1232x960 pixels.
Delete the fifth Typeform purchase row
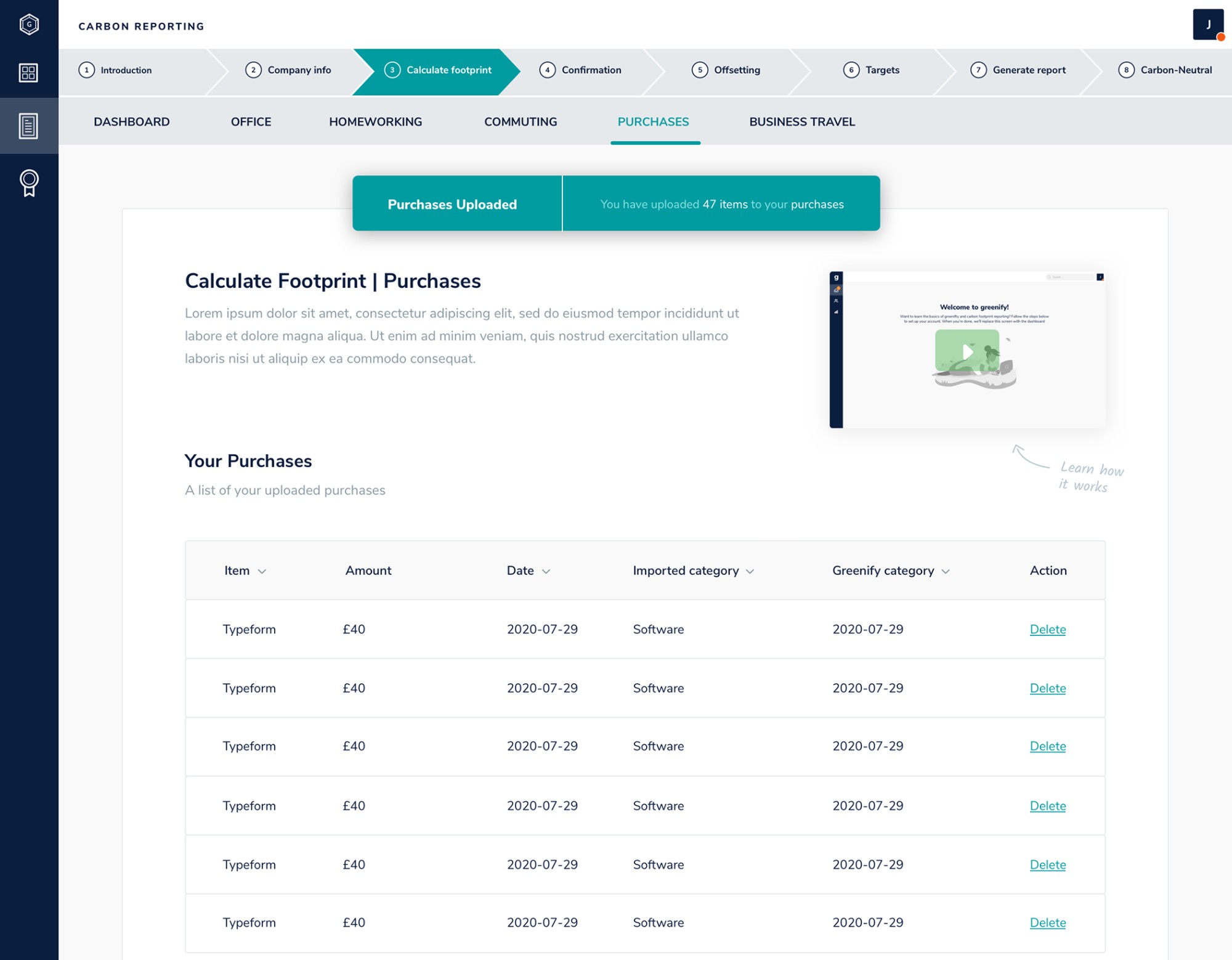1048,864
